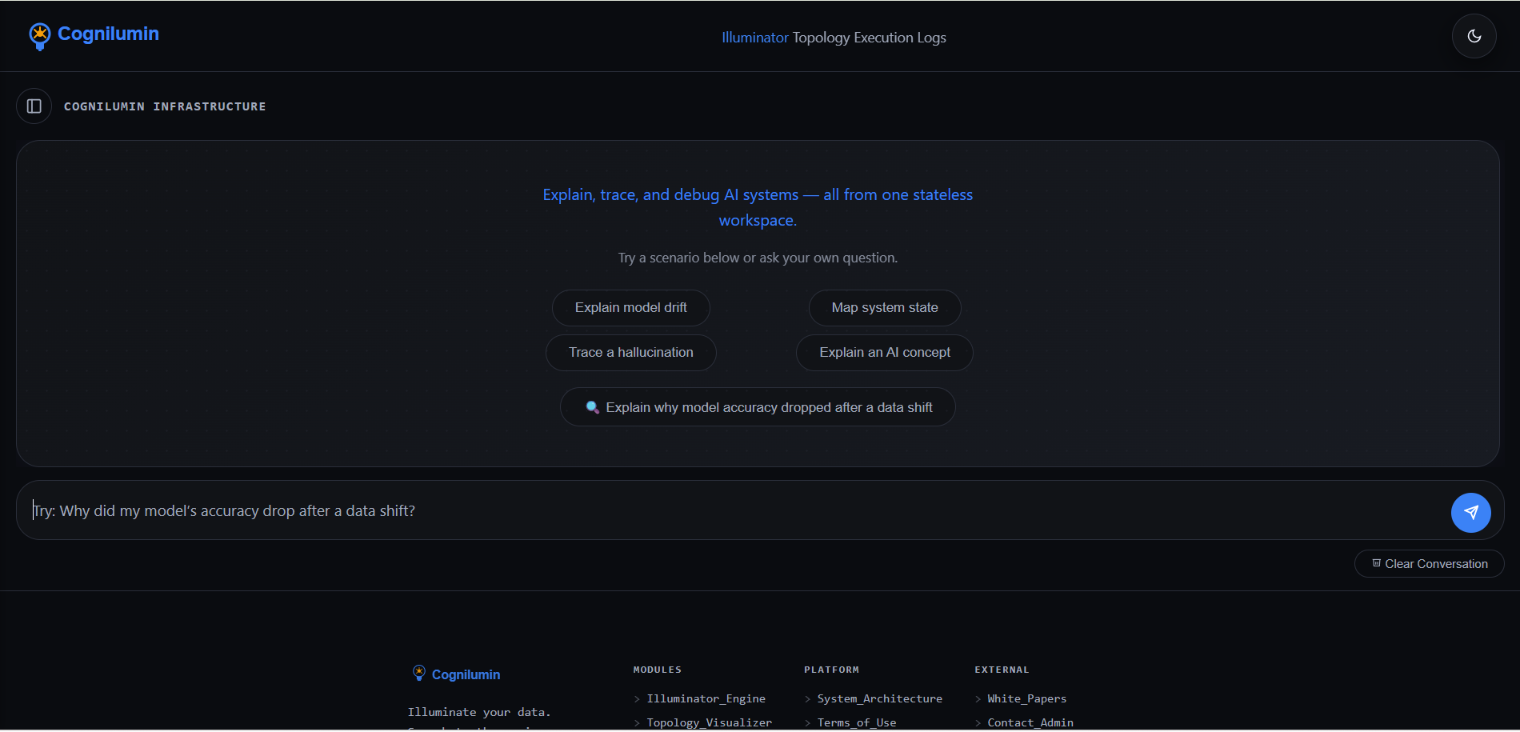Screen dimensions: 1520x732
Task: Click the EXTERNAL footer heading
Action: click(1002, 670)
